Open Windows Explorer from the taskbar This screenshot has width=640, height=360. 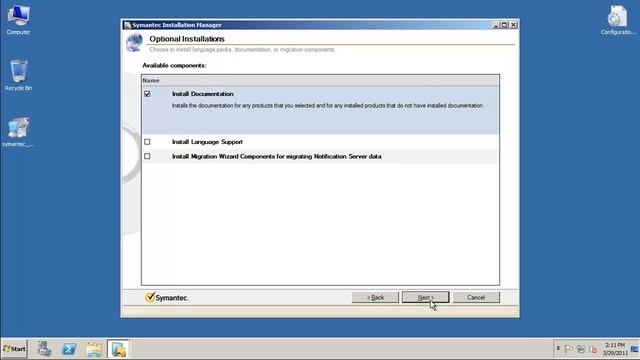coord(94,349)
